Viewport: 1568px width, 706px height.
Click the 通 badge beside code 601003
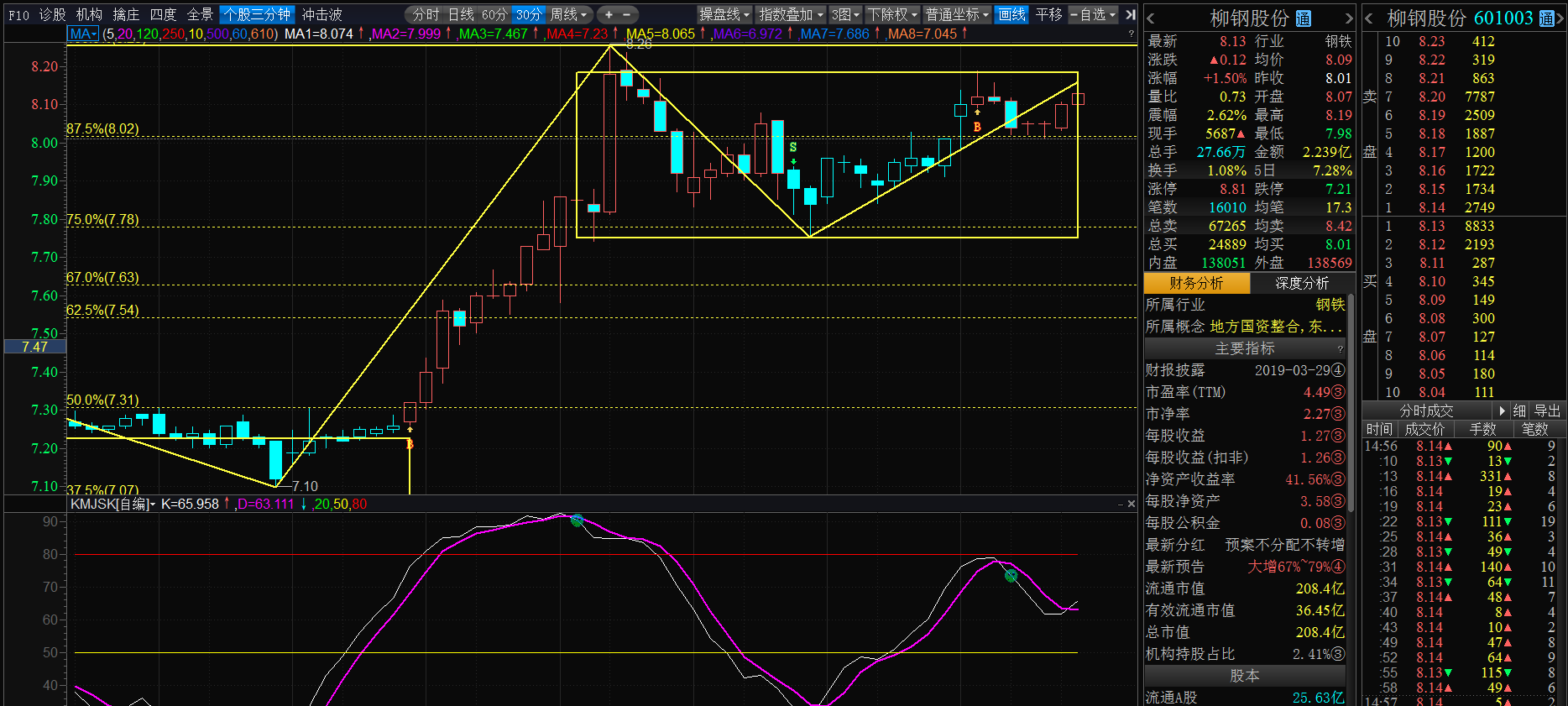tap(1546, 18)
